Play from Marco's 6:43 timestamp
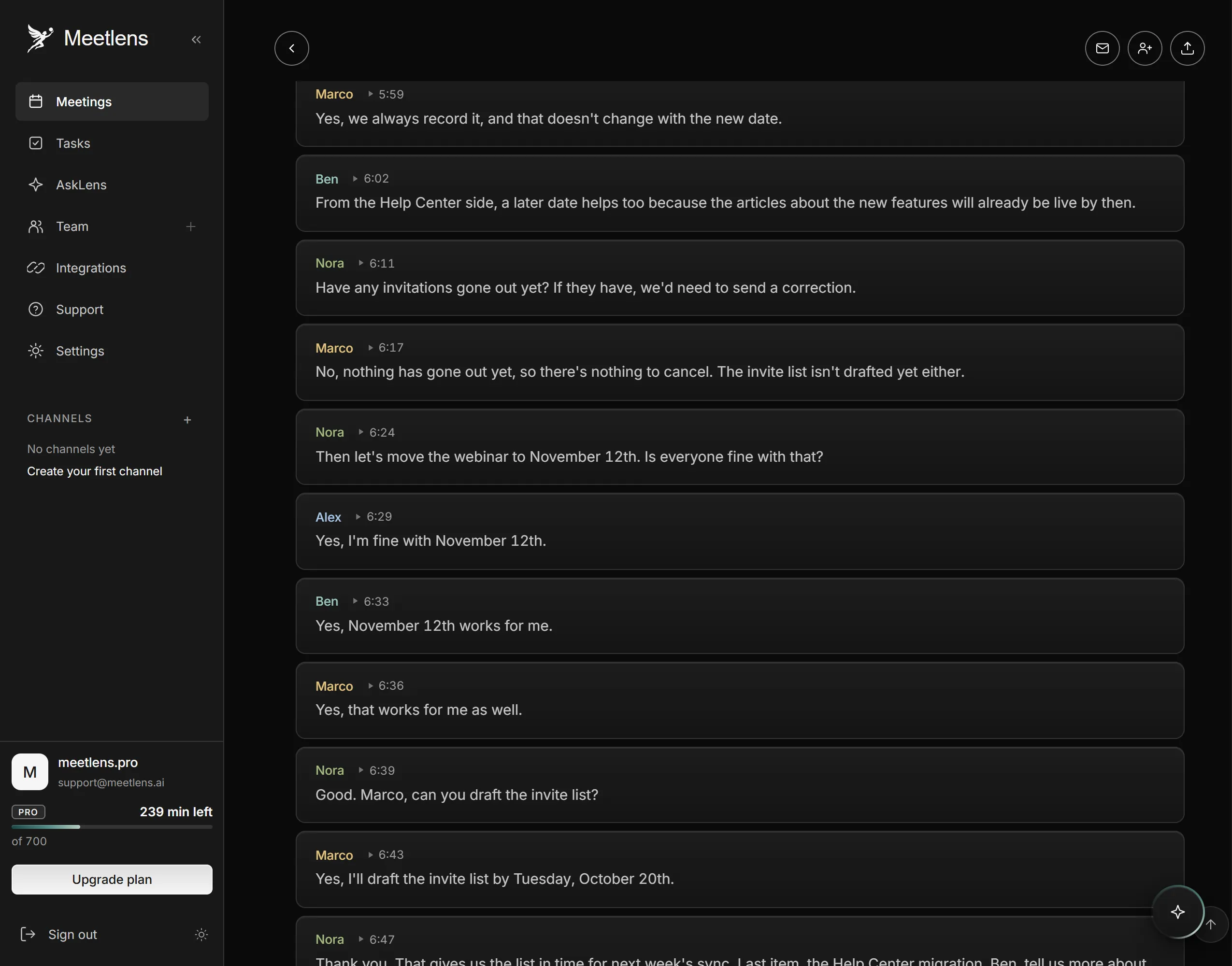Image resolution: width=1232 pixels, height=966 pixels. point(386,854)
